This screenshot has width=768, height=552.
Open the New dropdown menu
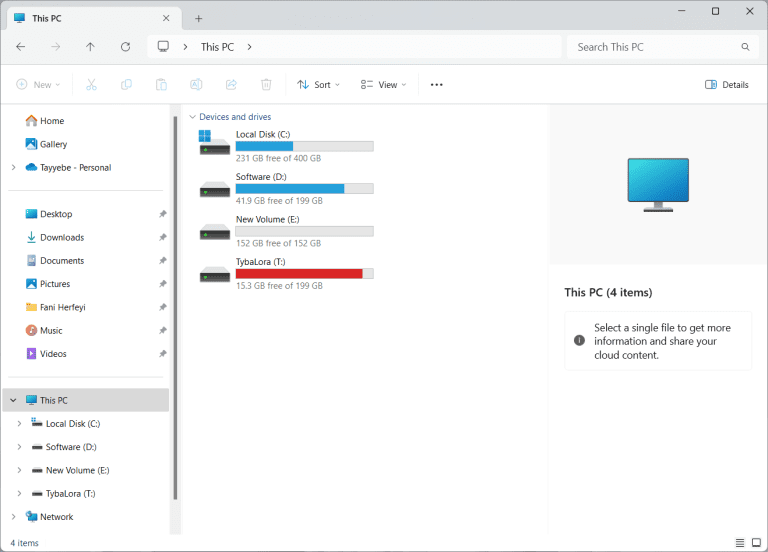38,85
